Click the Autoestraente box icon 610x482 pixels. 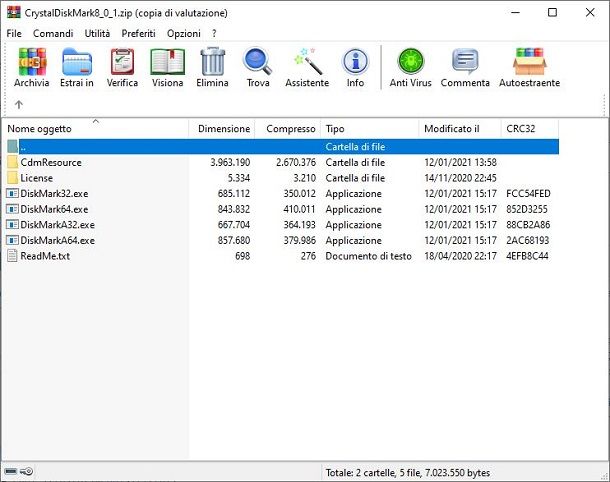pyautogui.click(x=529, y=61)
